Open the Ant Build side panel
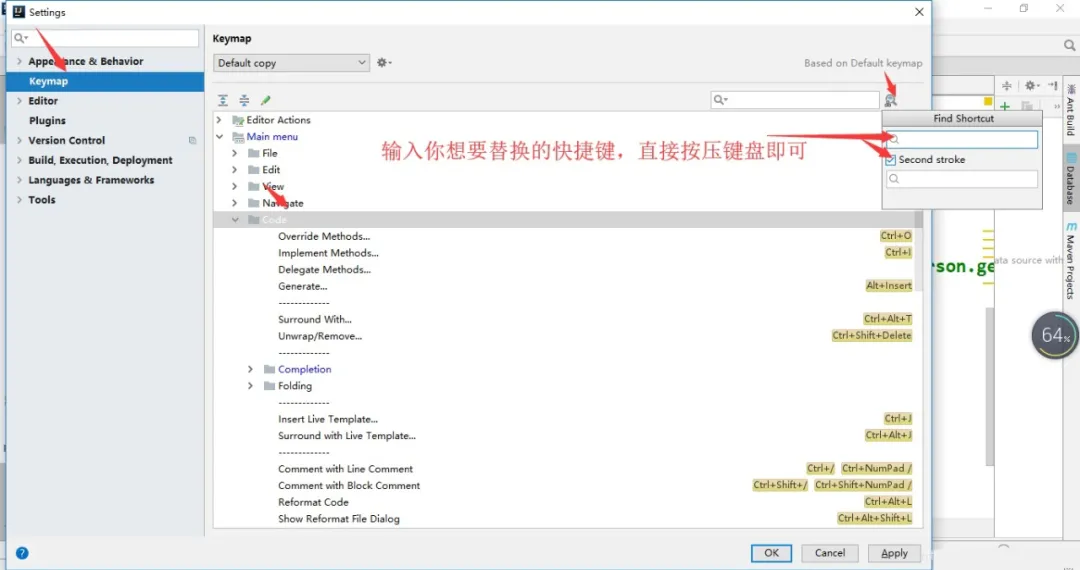Viewport: 1080px width, 570px height. click(x=1070, y=110)
